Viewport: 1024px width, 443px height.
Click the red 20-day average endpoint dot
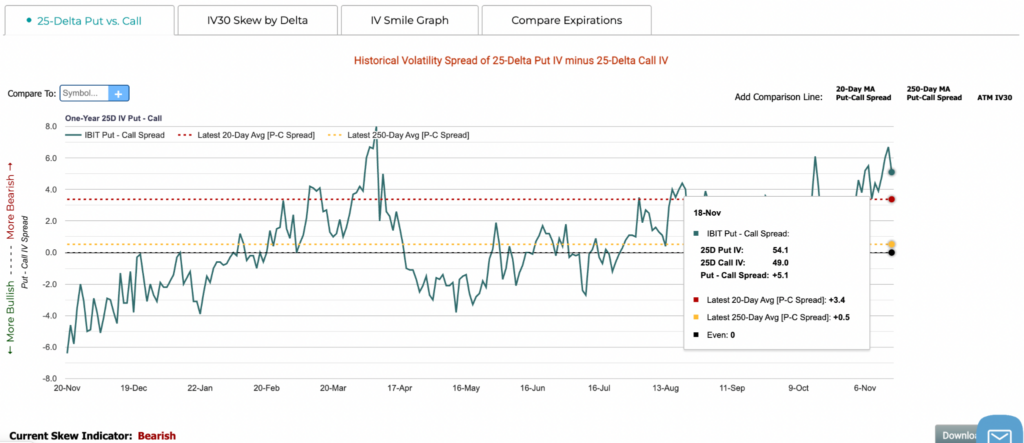tap(892, 199)
